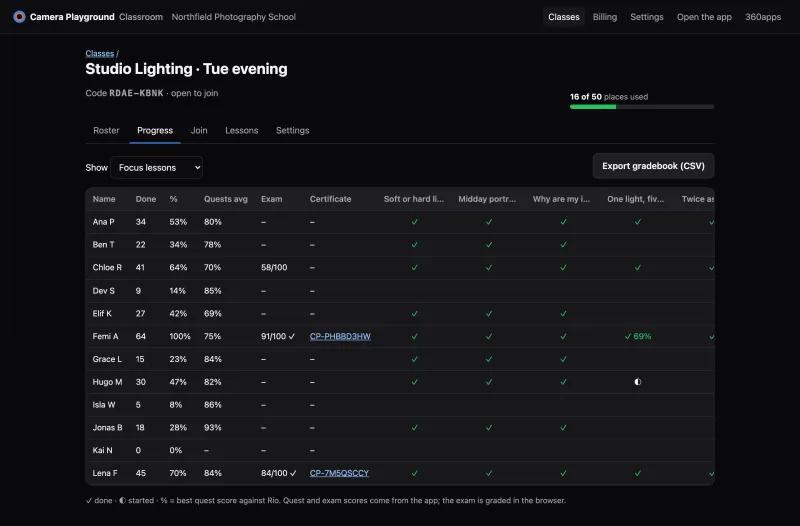This screenshot has width=800, height=526.
Task: Open the Show Focus lessons dropdown
Action: pyautogui.click(x=156, y=167)
